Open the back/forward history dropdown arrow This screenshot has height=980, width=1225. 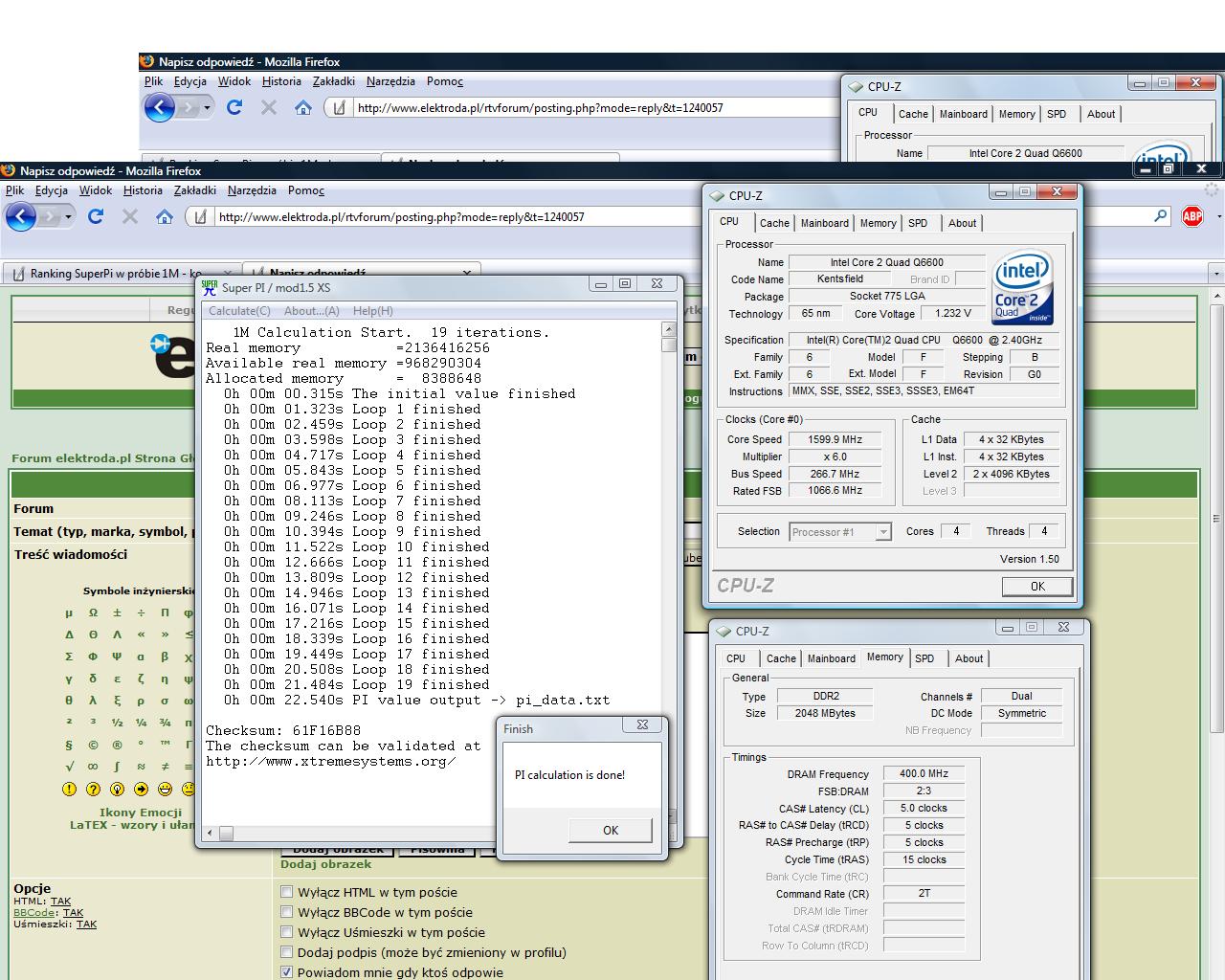68,217
